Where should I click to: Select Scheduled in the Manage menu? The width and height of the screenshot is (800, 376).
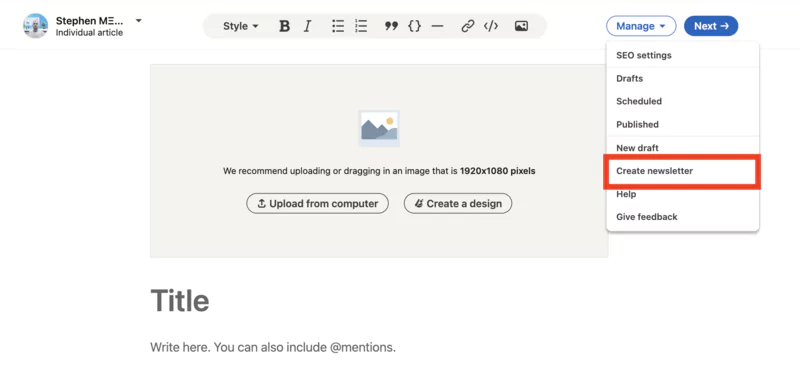point(682,101)
